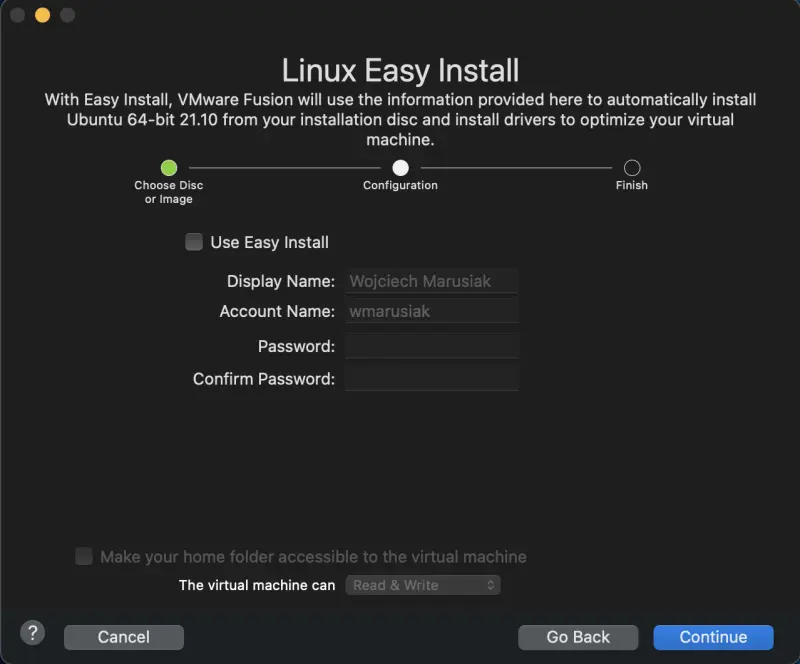The width and height of the screenshot is (800, 664).
Task: Select the Configuration step label
Action: tap(400, 185)
